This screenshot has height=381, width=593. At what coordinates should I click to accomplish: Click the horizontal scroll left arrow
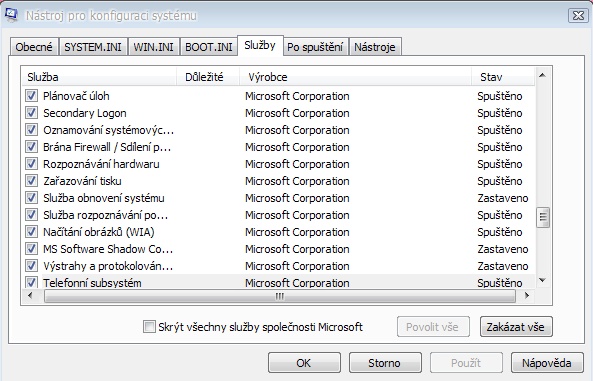click(x=31, y=295)
